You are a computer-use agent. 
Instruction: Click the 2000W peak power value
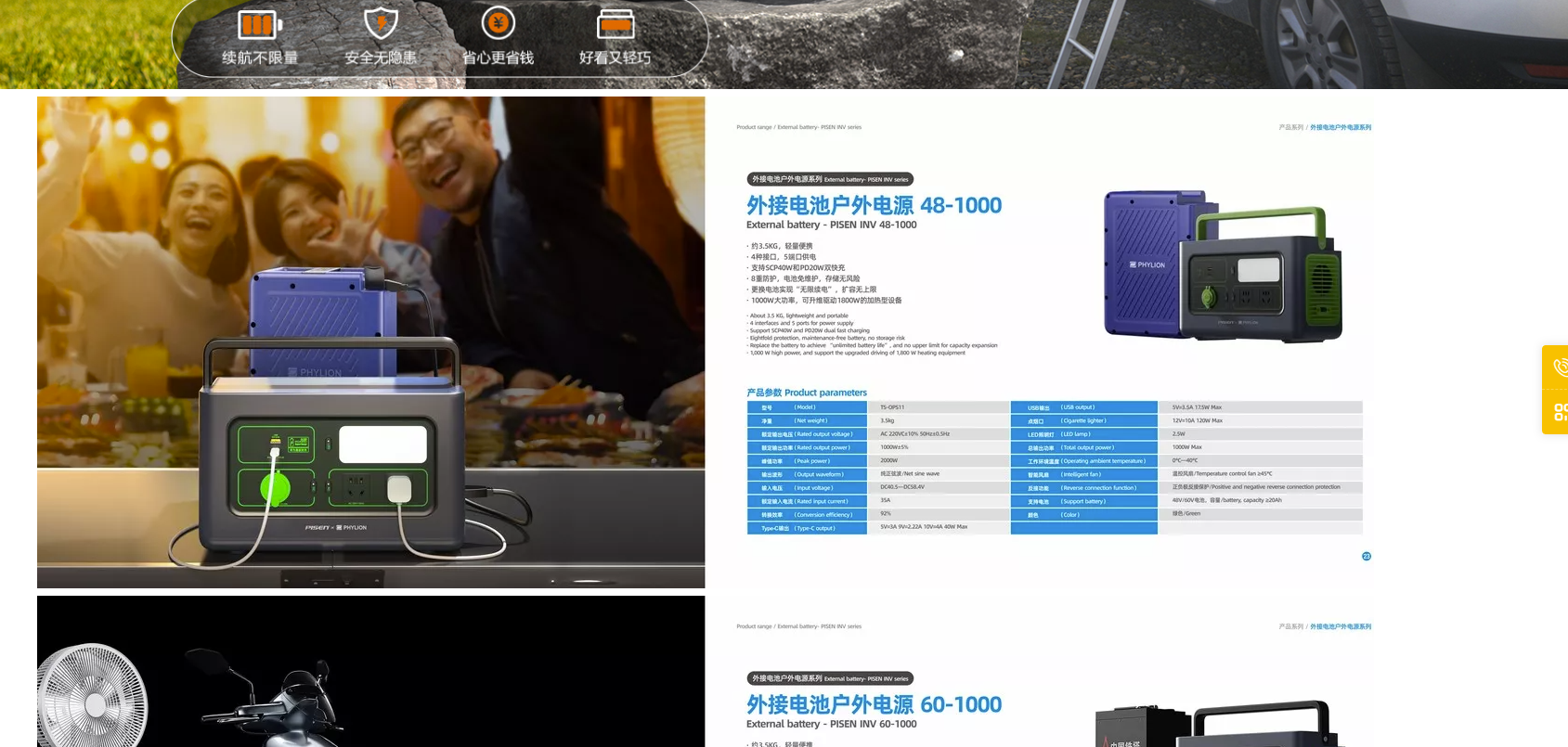click(888, 460)
